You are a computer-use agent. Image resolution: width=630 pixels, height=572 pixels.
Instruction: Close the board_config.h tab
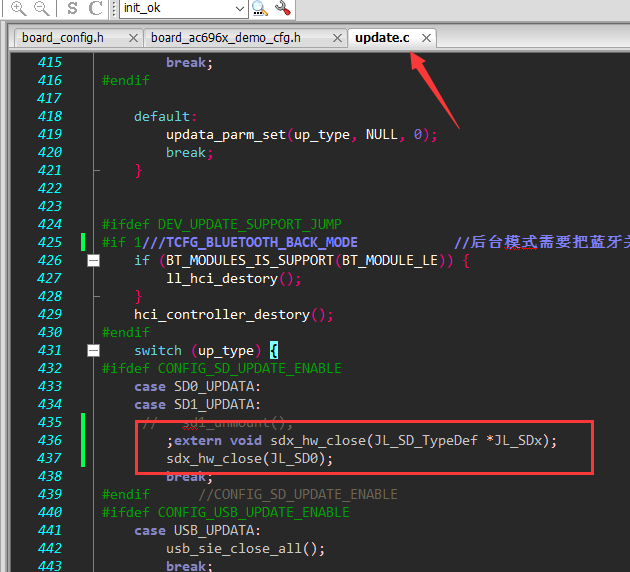[133, 38]
